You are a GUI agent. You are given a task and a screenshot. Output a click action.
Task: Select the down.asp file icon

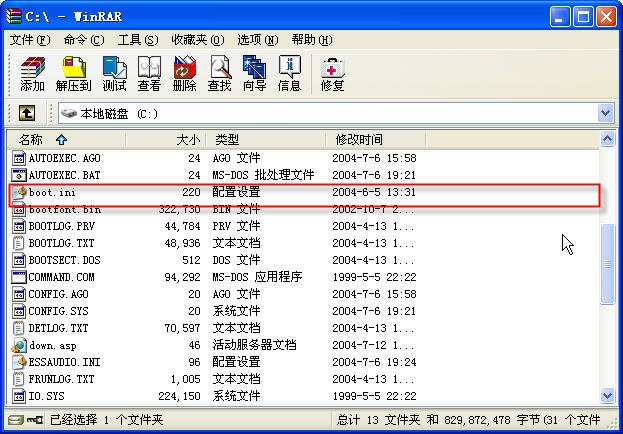point(19,345)
